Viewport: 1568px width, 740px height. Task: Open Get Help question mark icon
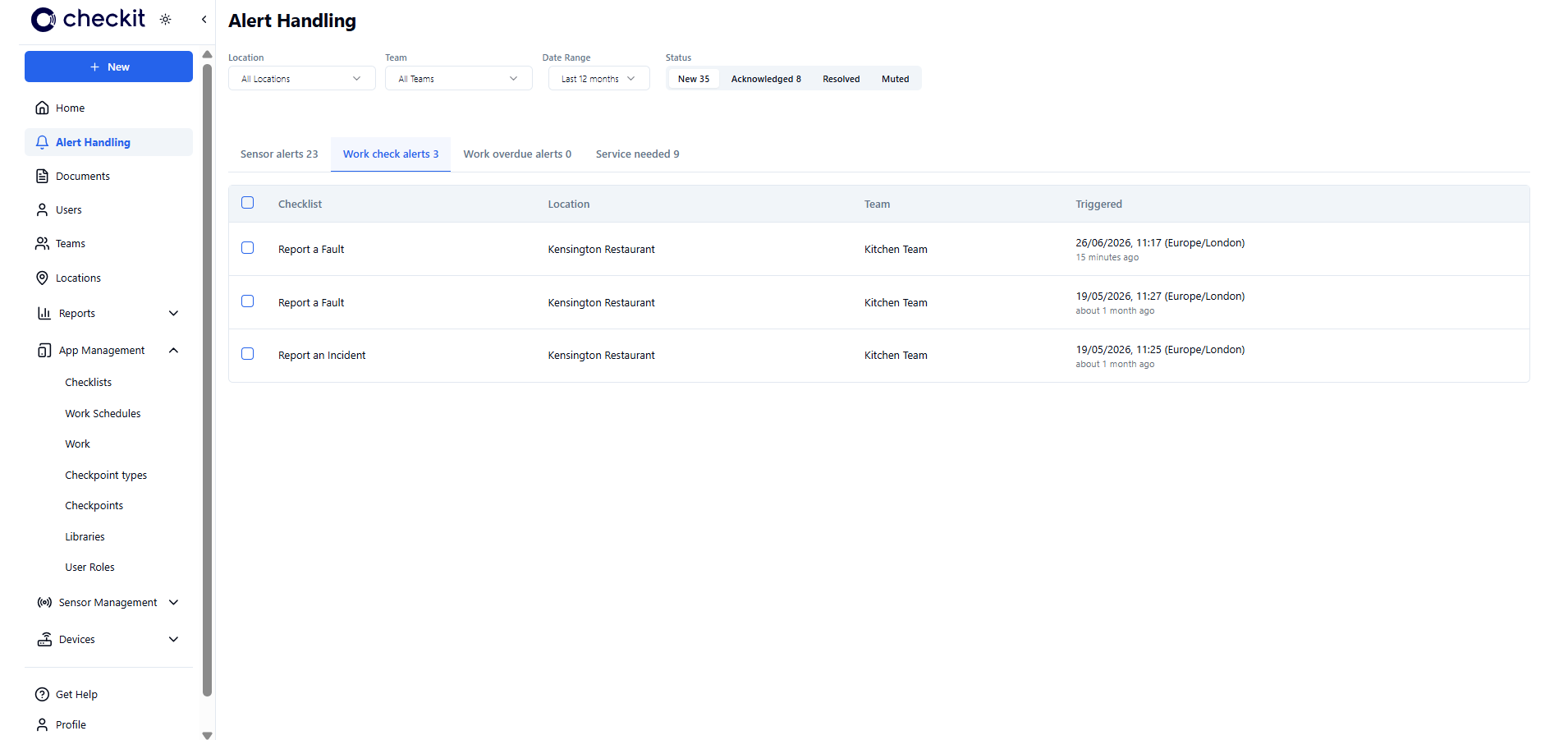pos(42,694)
